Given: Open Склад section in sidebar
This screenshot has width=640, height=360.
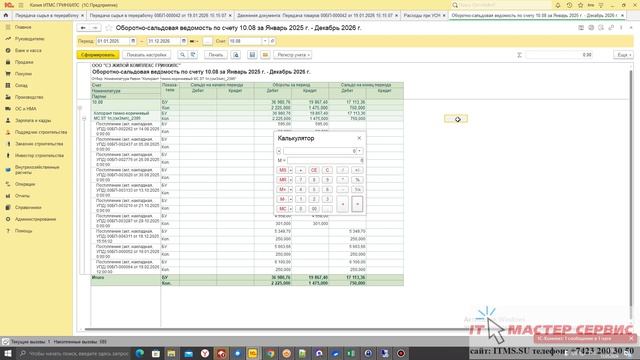Looking at the screenshot, I should (21, 85).
